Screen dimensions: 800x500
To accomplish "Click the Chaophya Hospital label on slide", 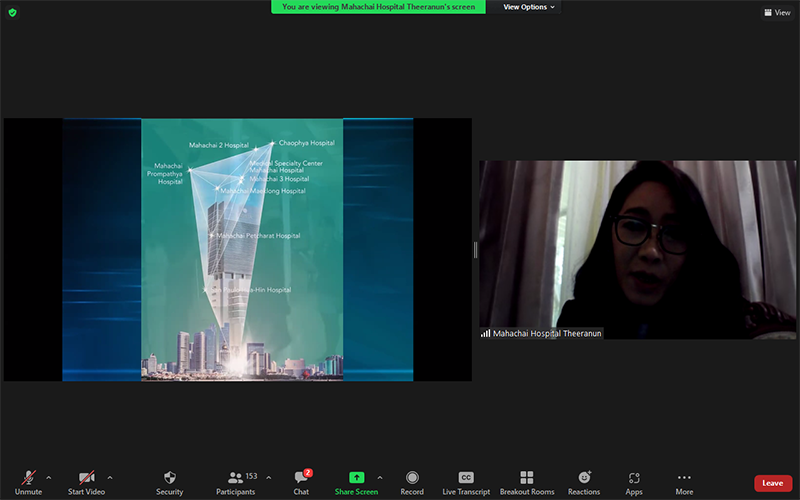I will (307, 143).
